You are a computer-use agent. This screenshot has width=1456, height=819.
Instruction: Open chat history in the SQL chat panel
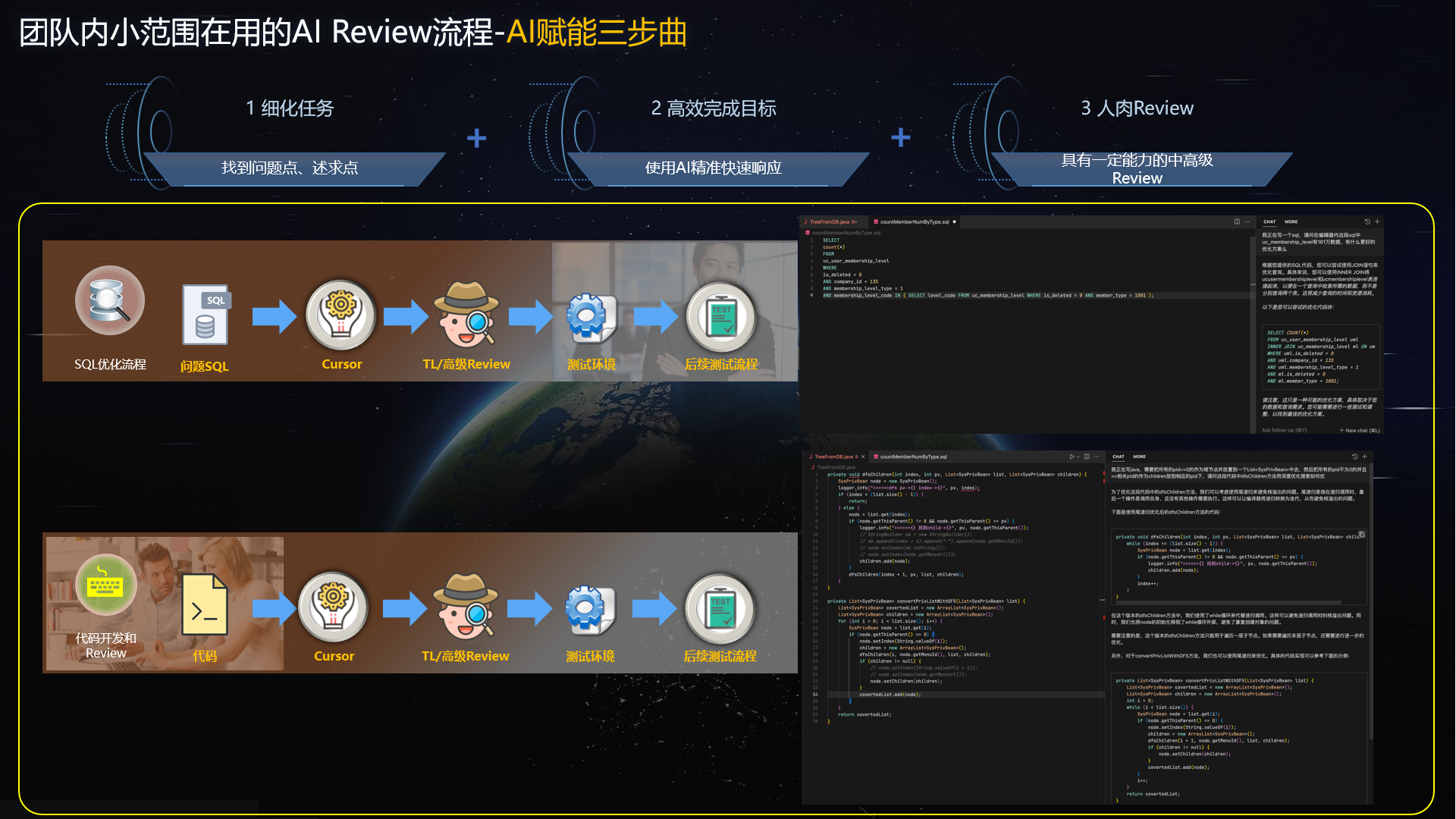[1367, 221]
